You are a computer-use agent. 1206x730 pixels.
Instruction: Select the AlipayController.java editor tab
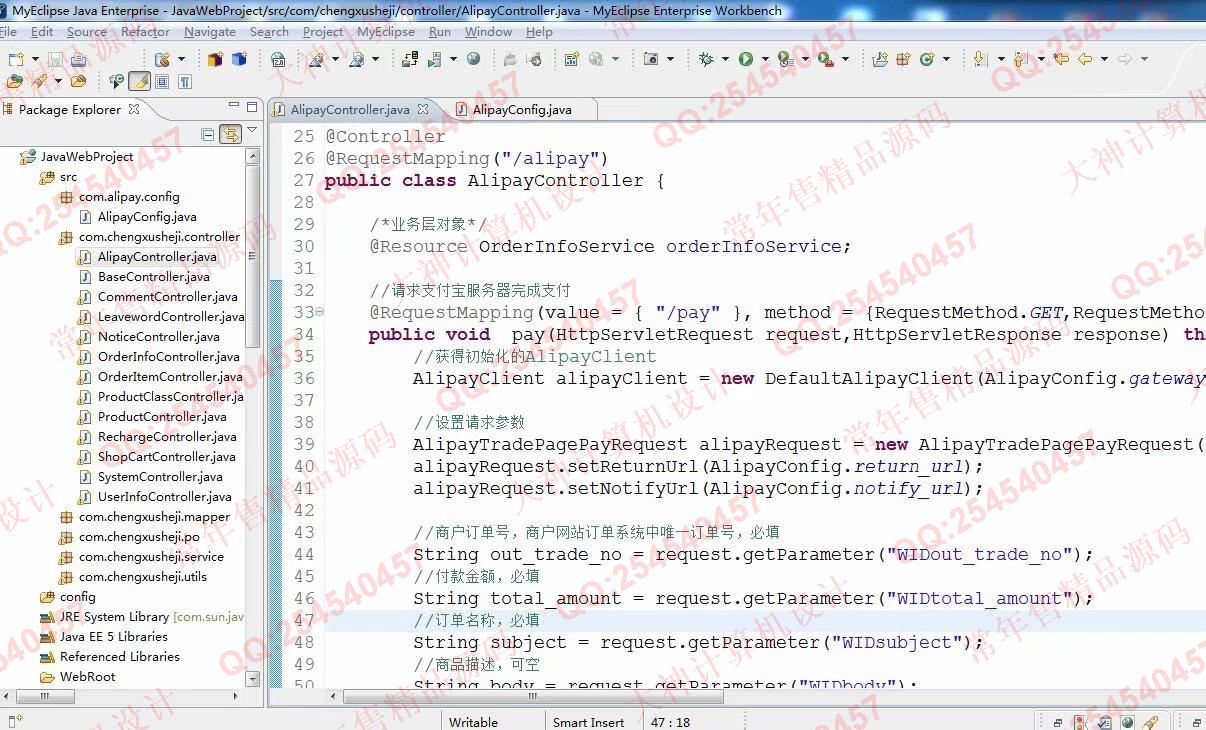coord(350,110)
